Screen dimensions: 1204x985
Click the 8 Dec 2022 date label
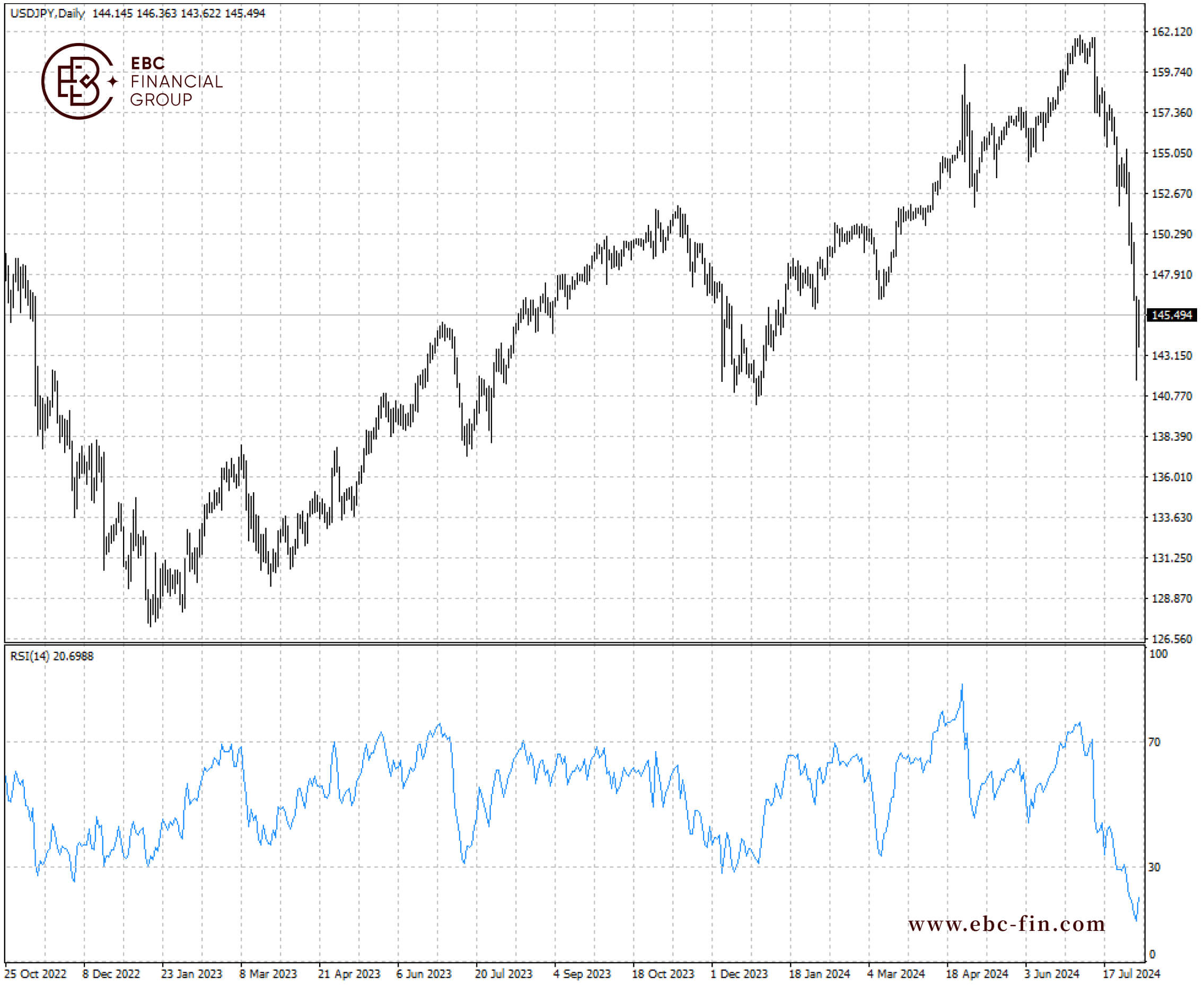tap(111, 974)
